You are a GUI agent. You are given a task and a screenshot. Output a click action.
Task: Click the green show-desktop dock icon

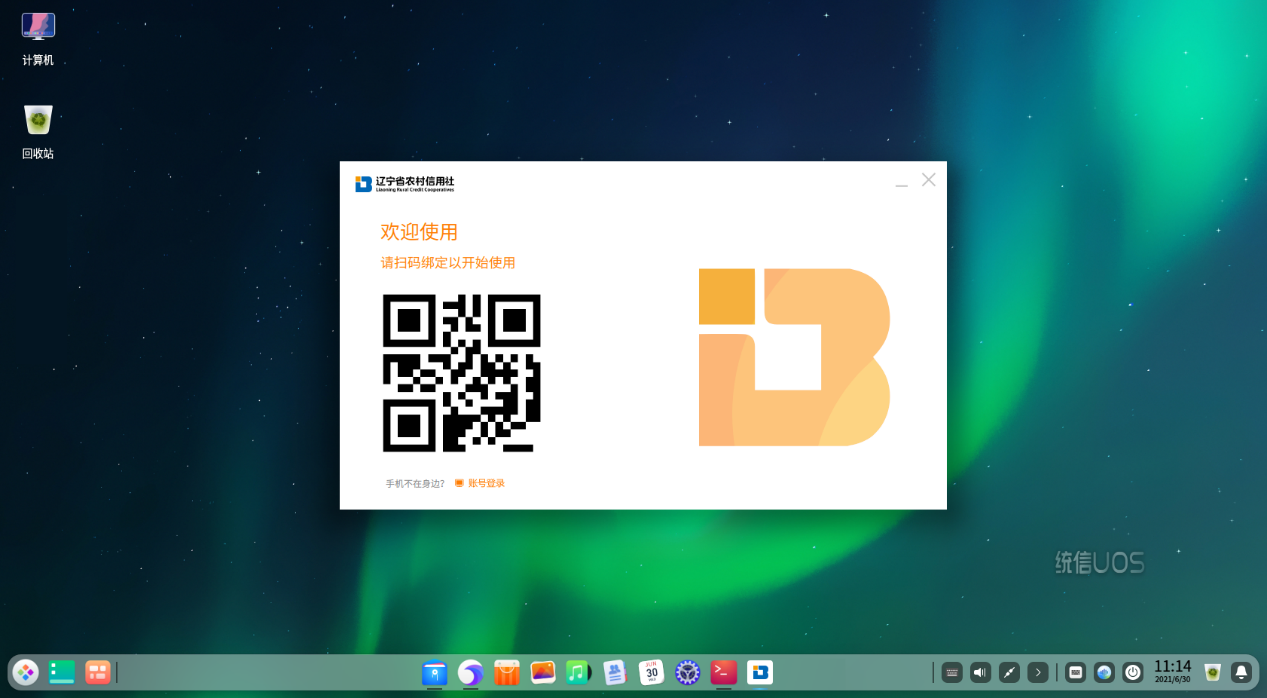[62, 672]
